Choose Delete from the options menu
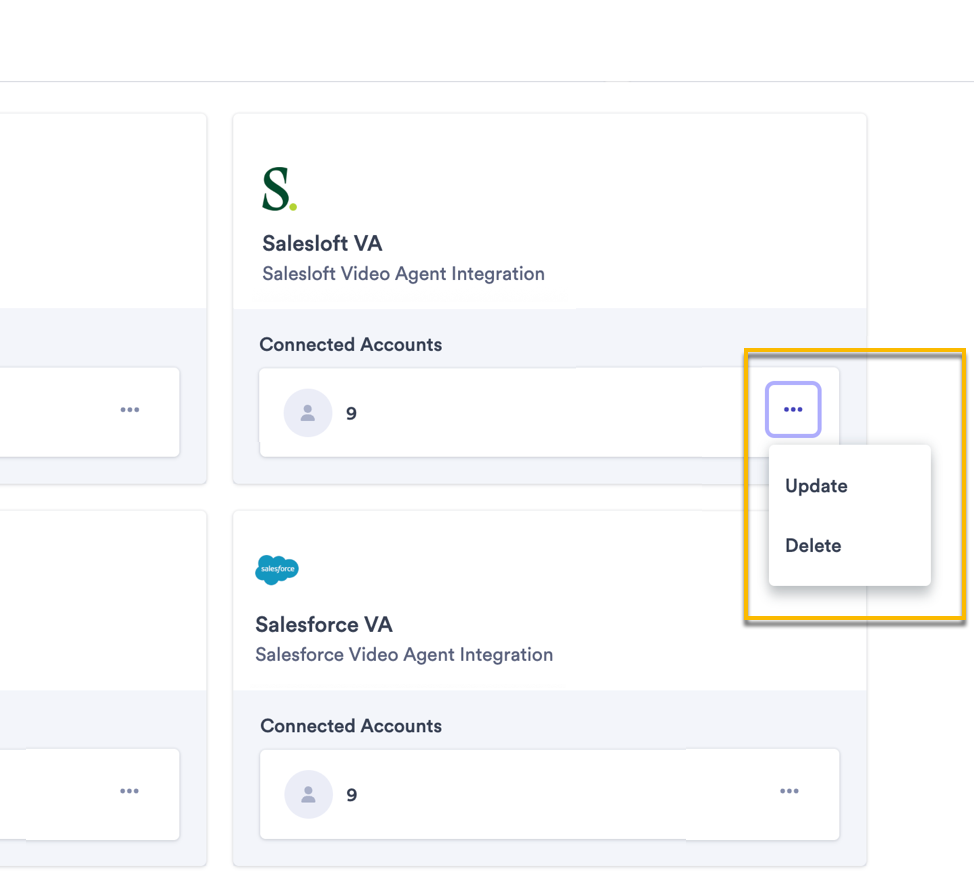Screen dimensions: 974x884 point(812,545)
